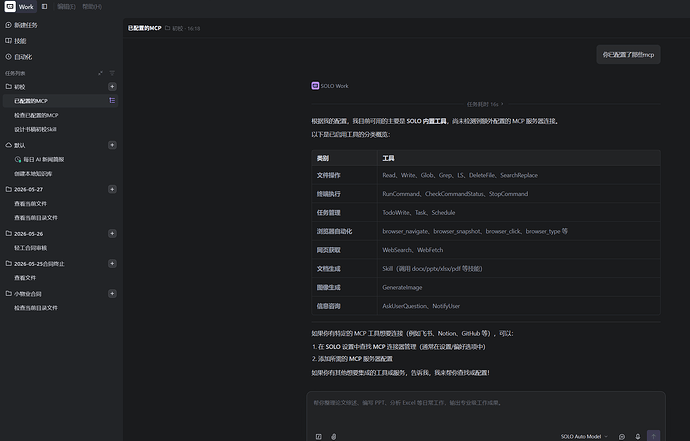Click the chat bubble icon near the model selector

point(622,437)
